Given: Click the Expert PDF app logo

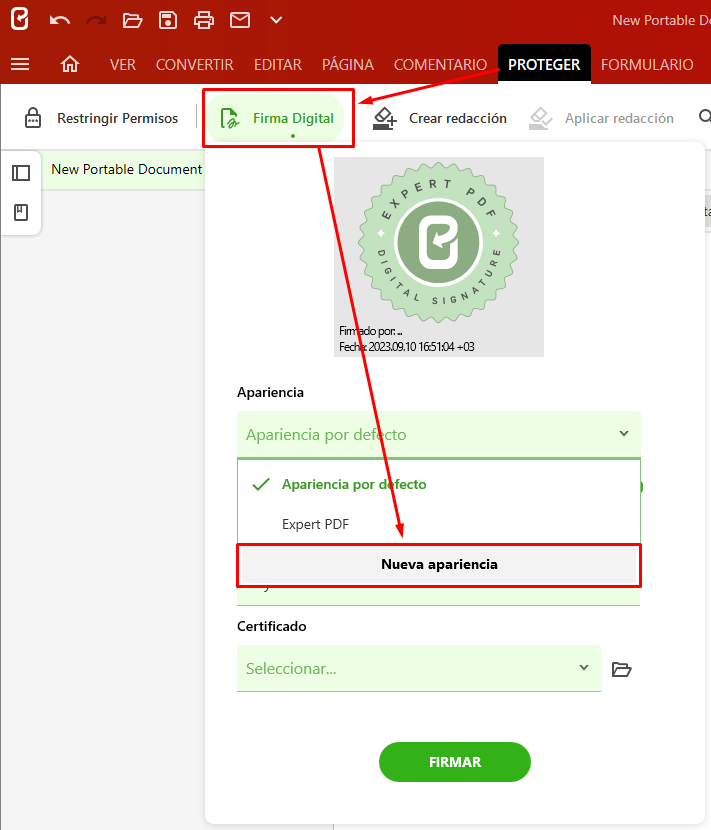Looking at the screenshot, I should (x=20, y=20).
